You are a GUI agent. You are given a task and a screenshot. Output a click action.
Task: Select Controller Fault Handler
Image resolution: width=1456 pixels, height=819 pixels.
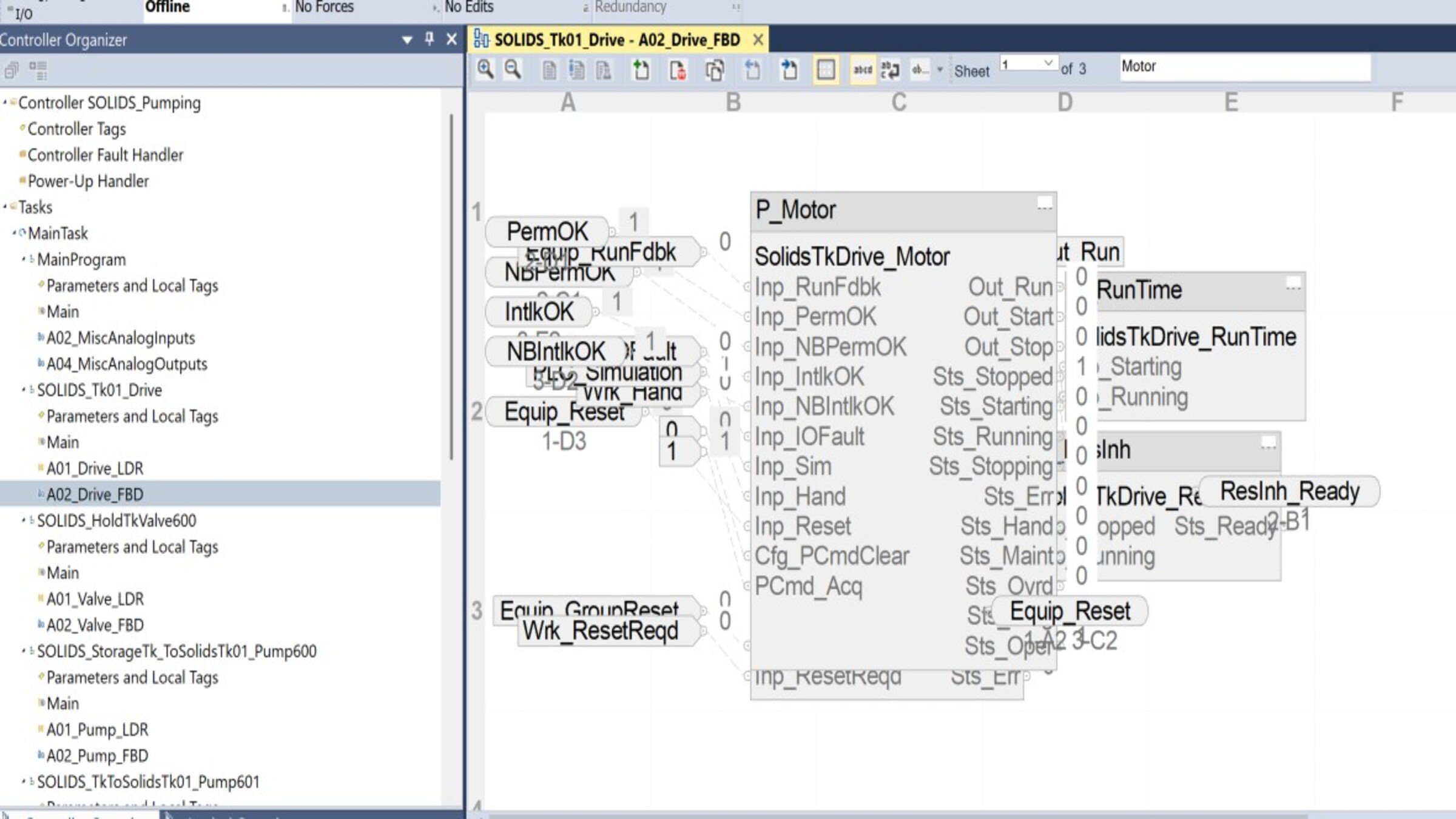(x=105, y=155)
